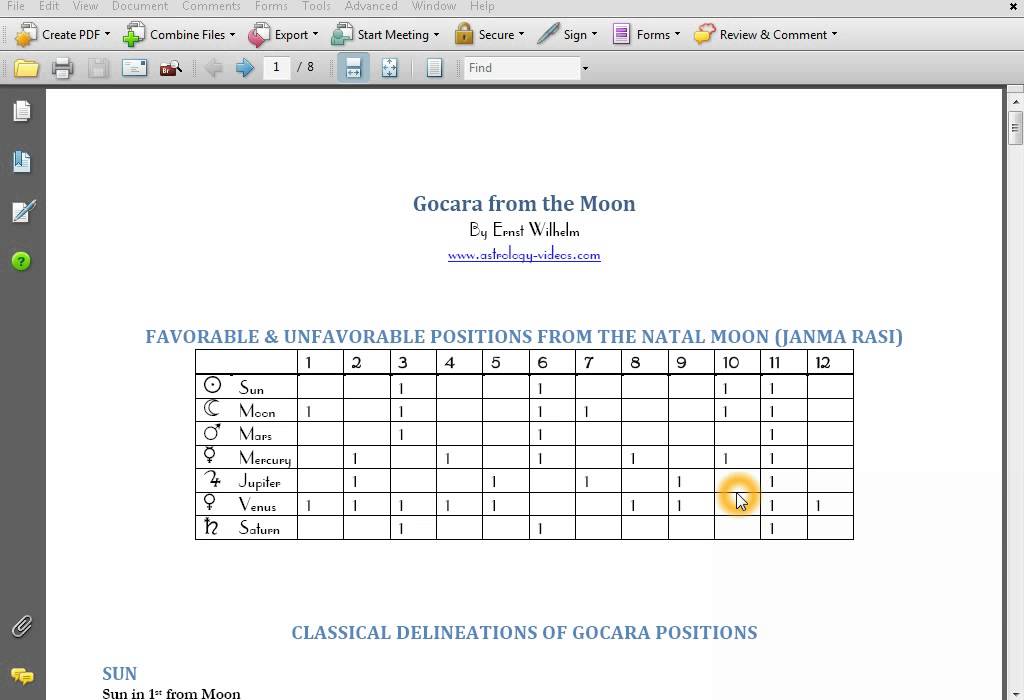Click the Combine Files icon
Image resolution: width=1024 pixels, height=700 pixels.
[134, 35]
